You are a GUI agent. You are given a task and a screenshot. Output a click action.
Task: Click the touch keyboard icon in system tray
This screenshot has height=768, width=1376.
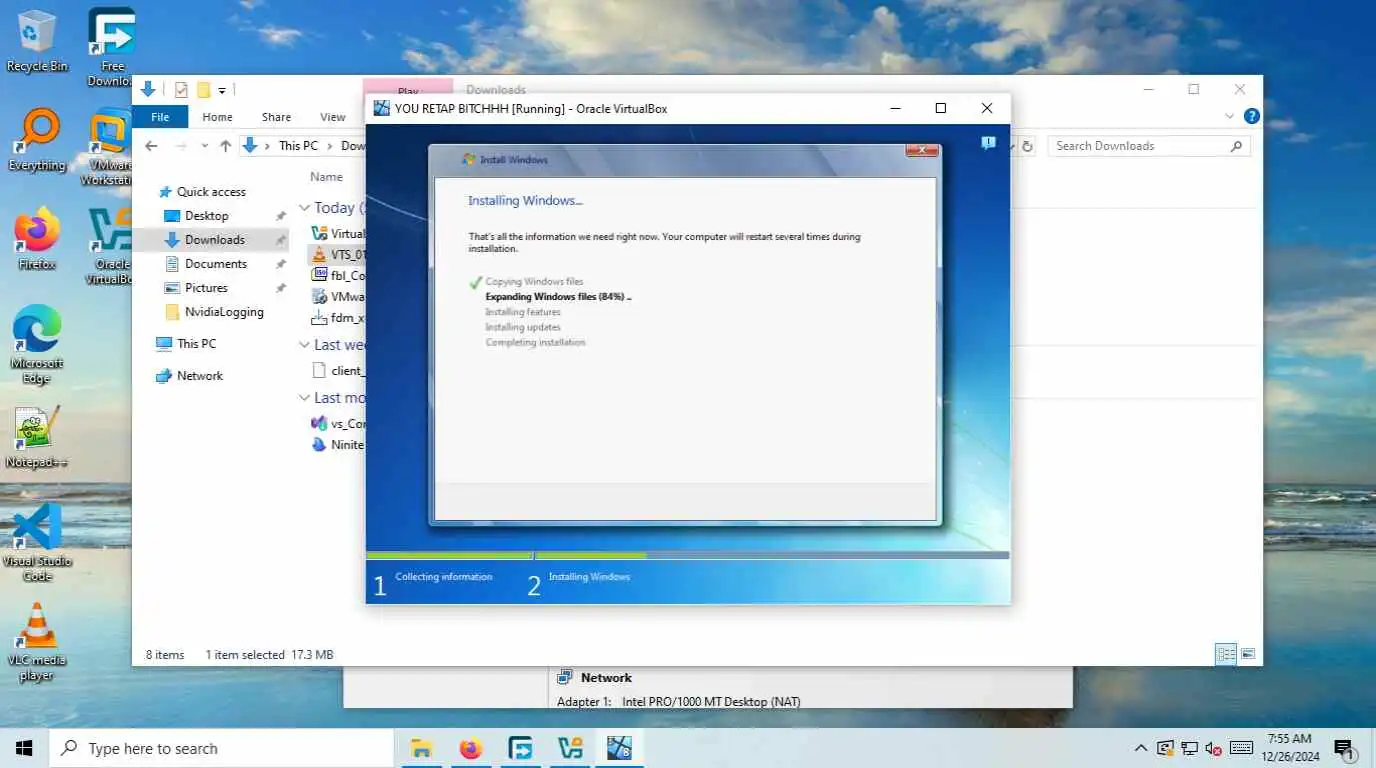pos(1241,748)
